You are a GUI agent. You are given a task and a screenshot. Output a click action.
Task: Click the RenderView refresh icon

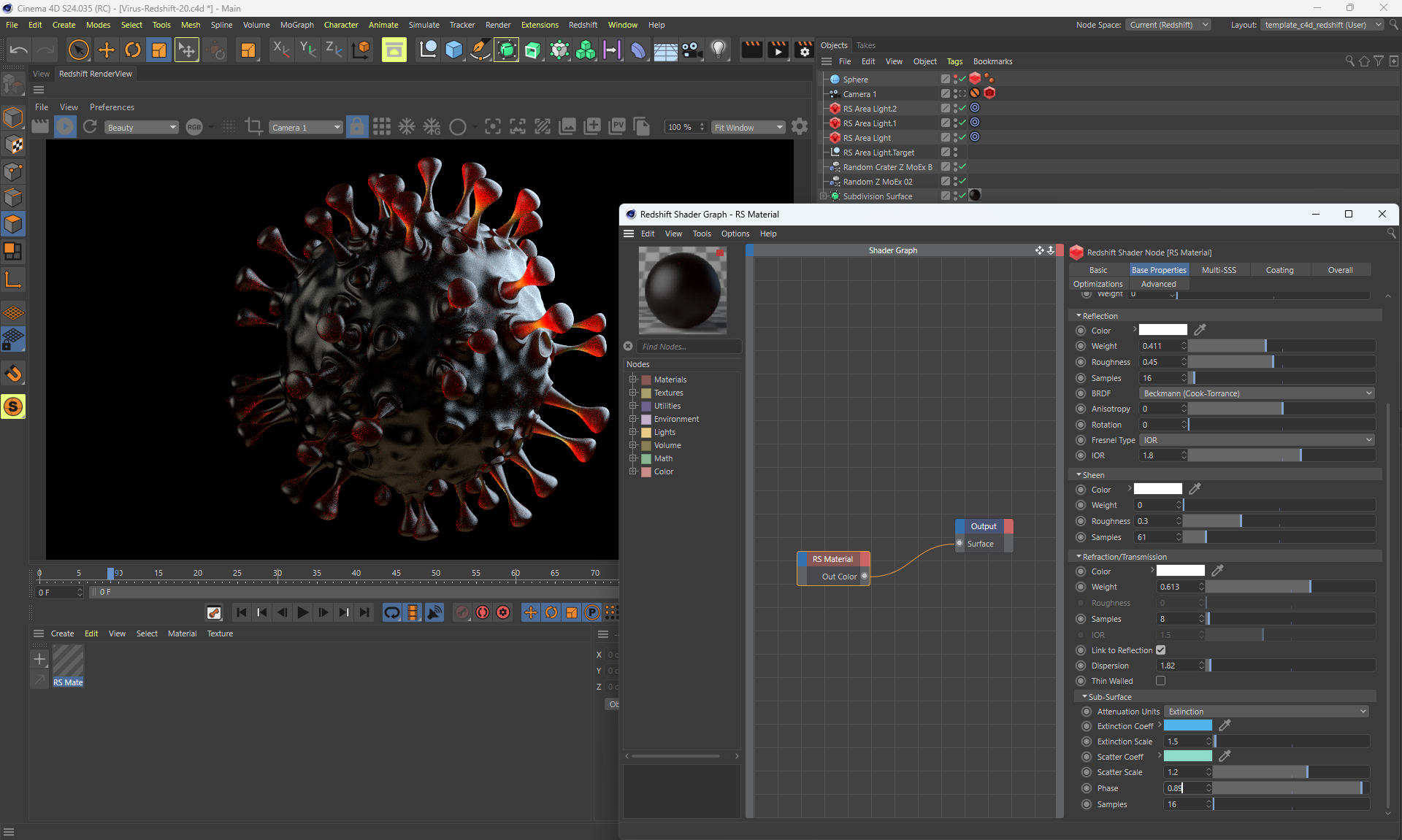pyautogui.click(x=90, y=127)
